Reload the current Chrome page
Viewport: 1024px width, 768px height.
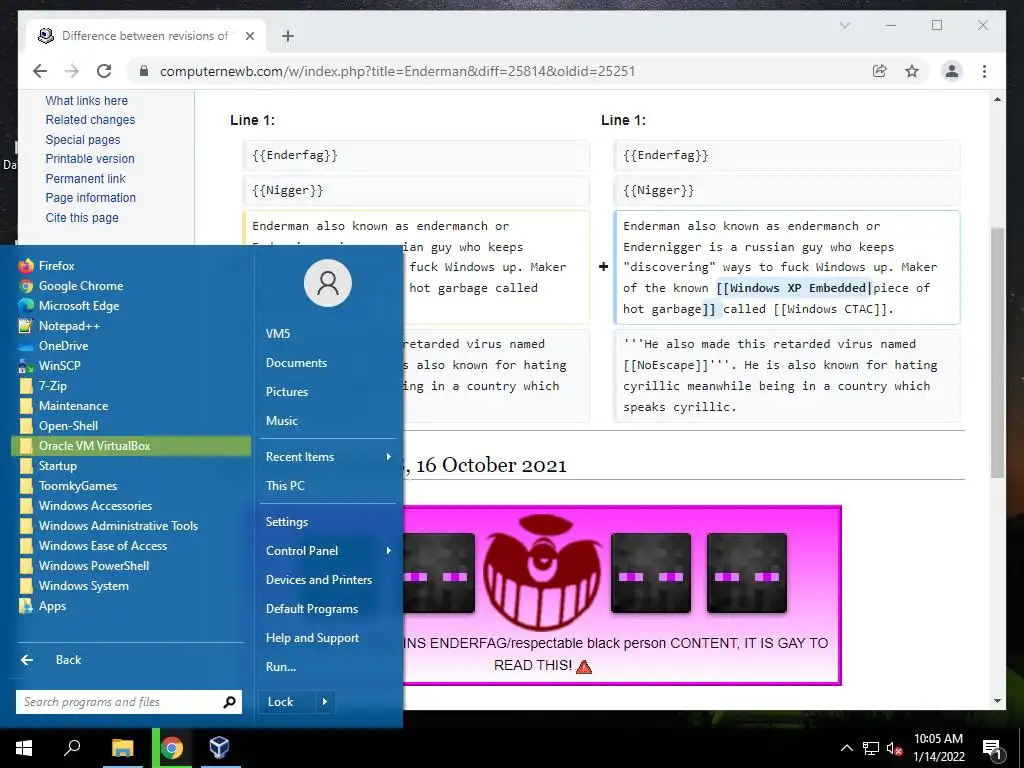[104, 71]
